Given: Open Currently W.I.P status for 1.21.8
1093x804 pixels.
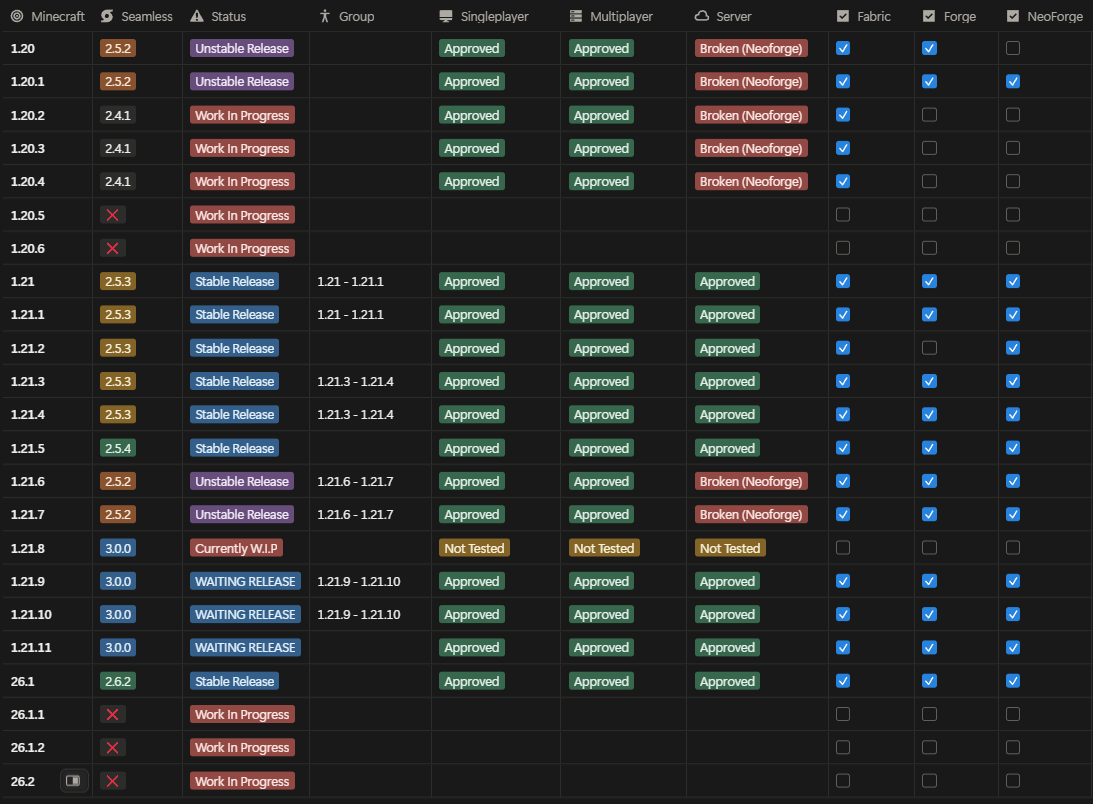Looking at the screenshot, I should [236, 548].
